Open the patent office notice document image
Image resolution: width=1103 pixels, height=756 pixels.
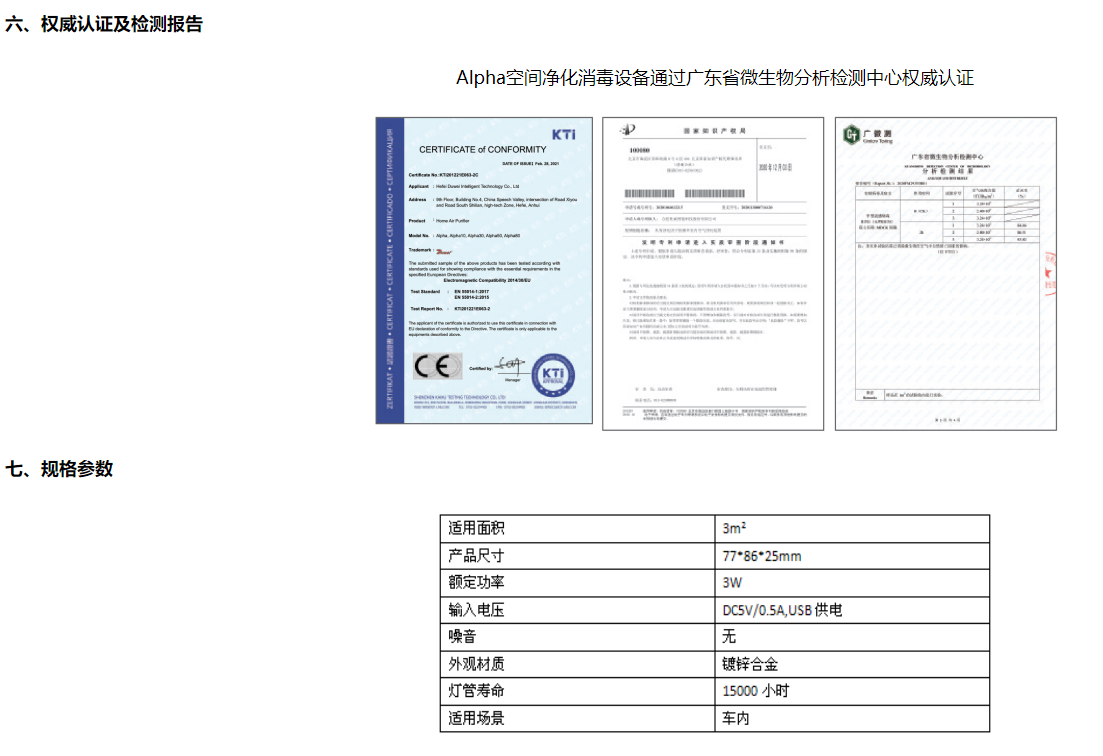pyautogui.click(x=713, y=274)
